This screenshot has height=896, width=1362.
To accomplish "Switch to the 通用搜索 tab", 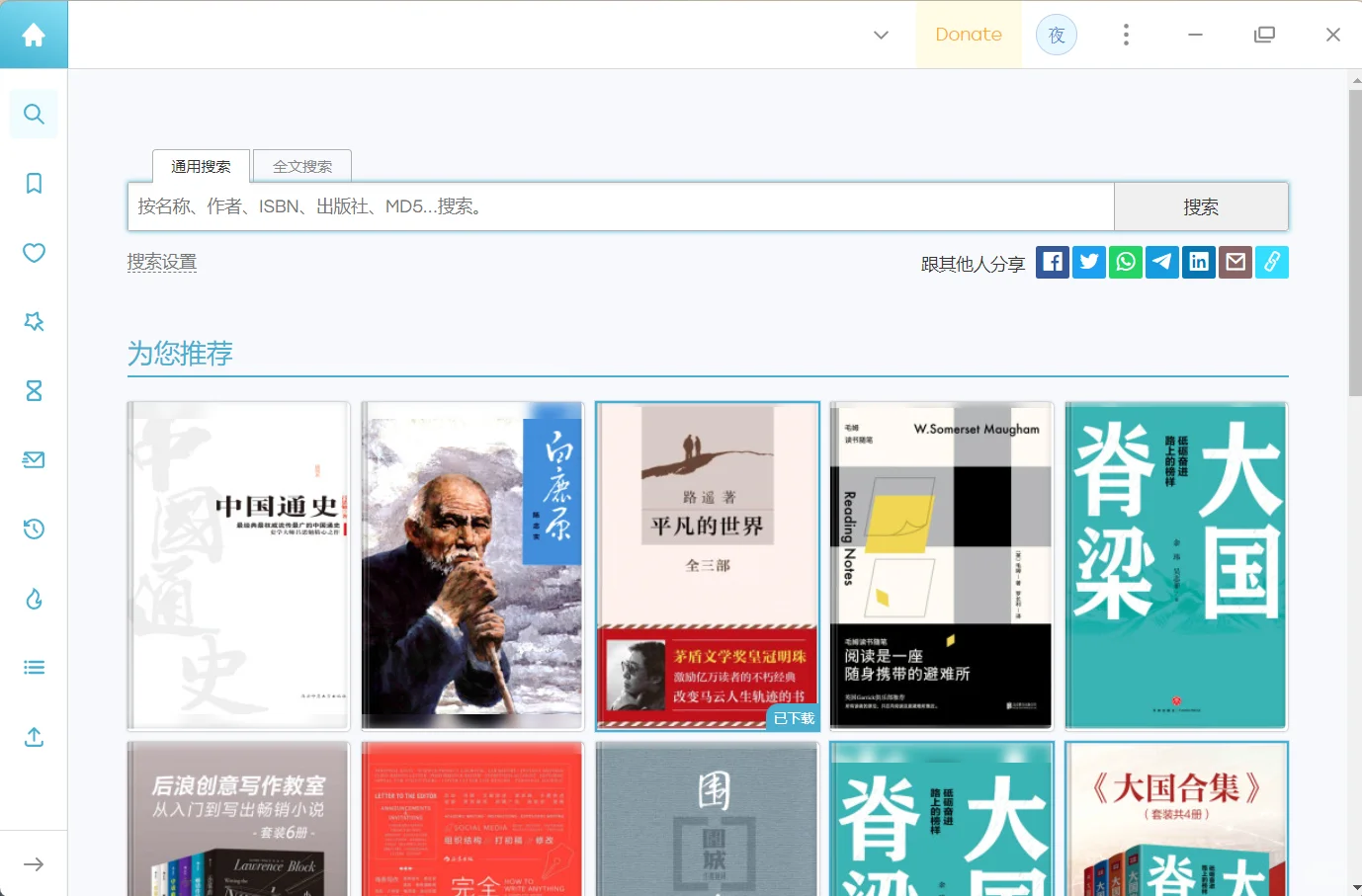I will pos(201,166).
